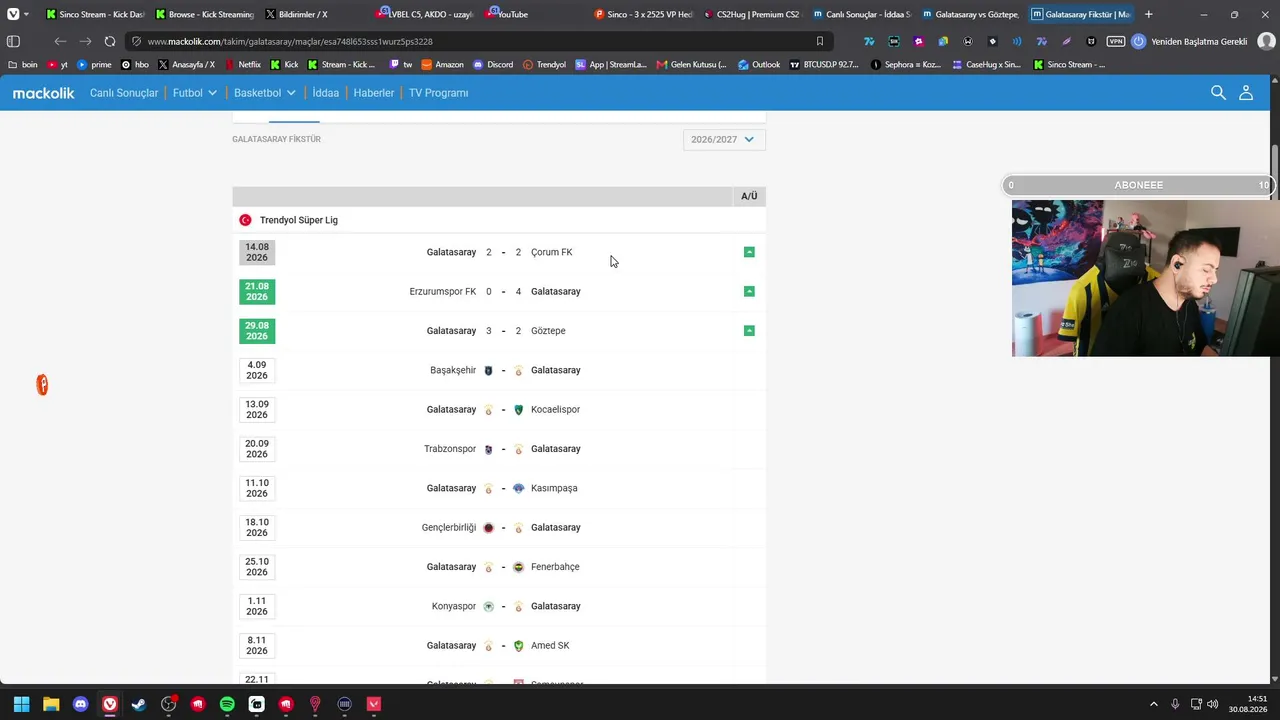
Task: Click the Konyaspor club crest
Action: [x=488, y=606]
